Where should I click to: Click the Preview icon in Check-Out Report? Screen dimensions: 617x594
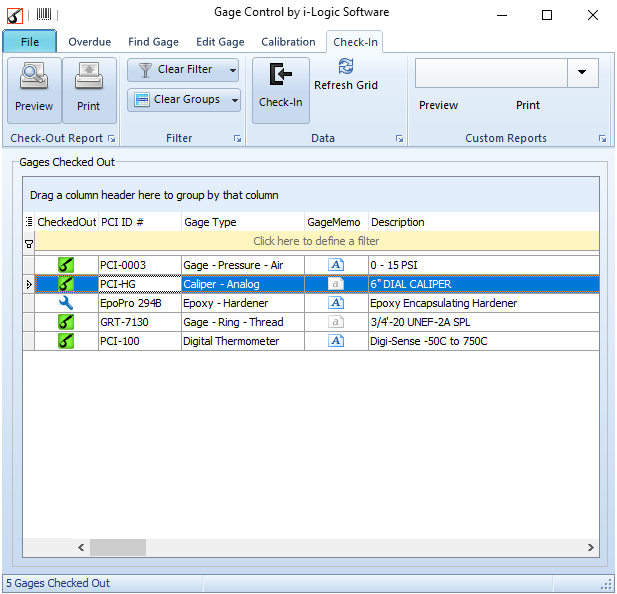pos(34,79)
